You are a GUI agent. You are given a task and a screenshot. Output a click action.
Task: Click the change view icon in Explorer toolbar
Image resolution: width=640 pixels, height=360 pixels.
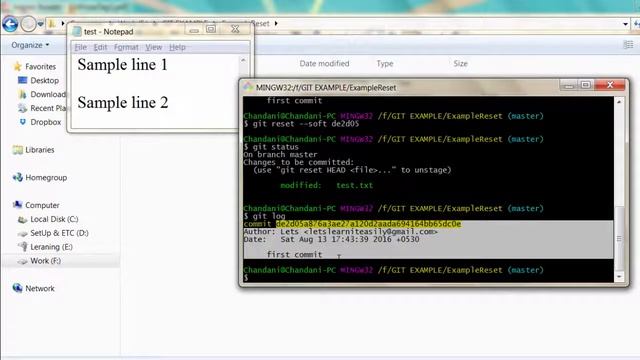(629, 45)
